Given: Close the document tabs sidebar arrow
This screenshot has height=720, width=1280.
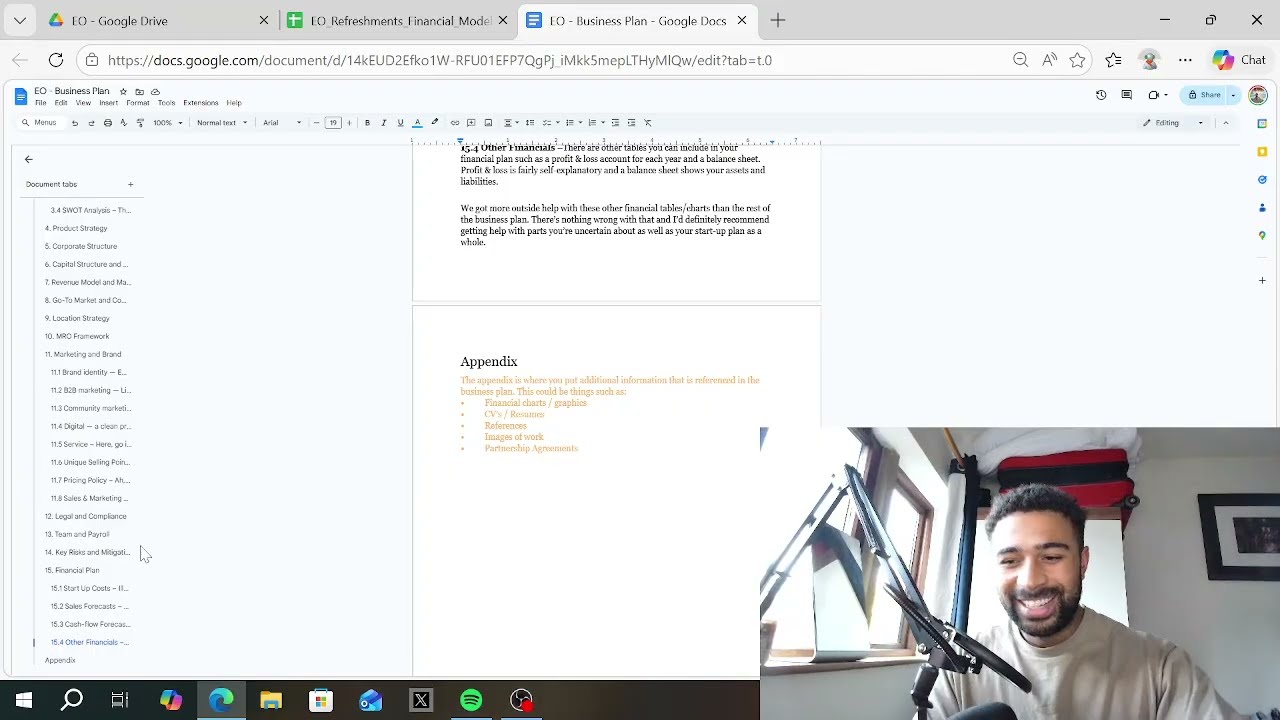Looking at the screenshot, I should pos(28,159).
